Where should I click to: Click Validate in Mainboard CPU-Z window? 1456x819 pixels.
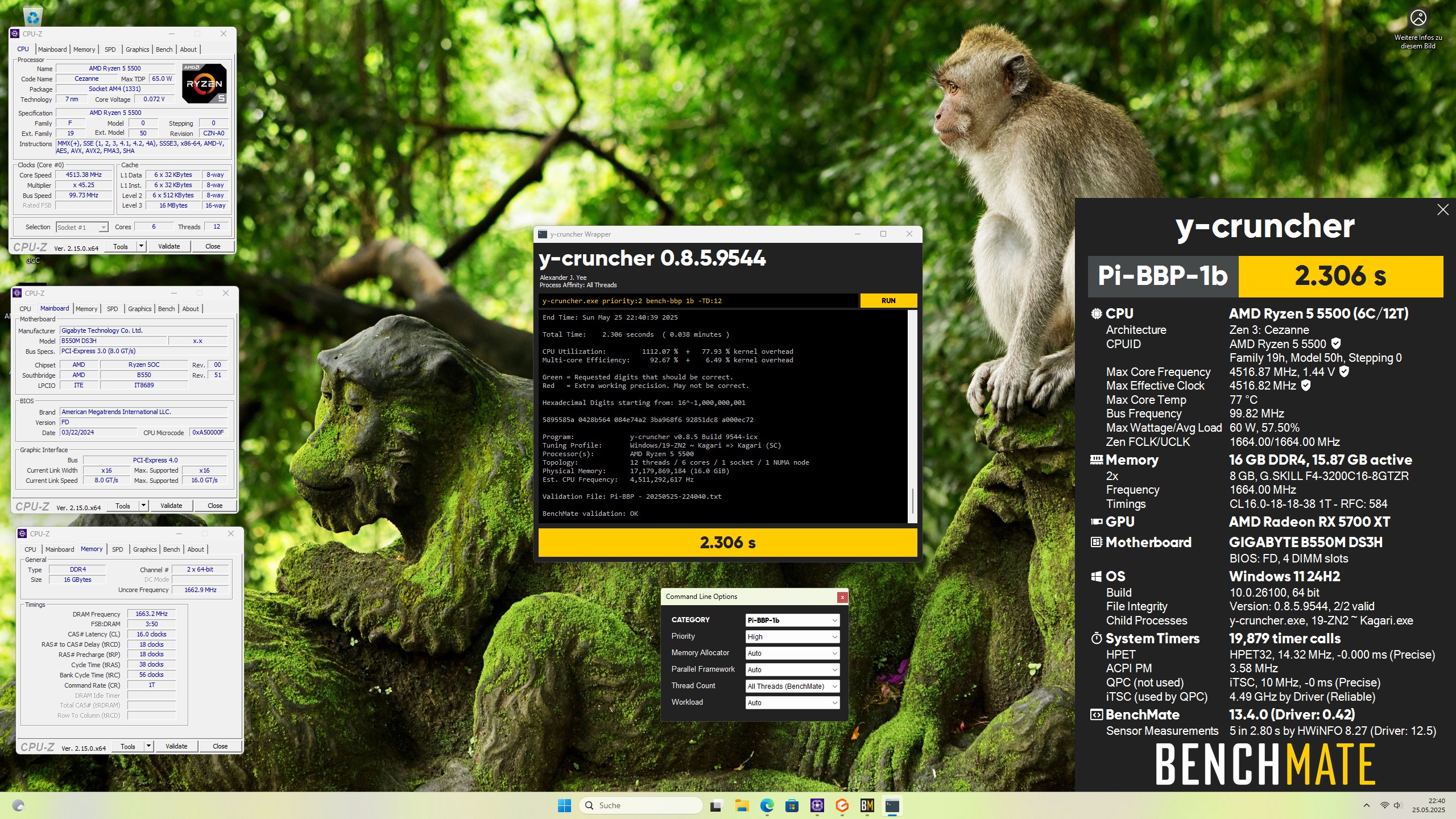pos(171,506)
